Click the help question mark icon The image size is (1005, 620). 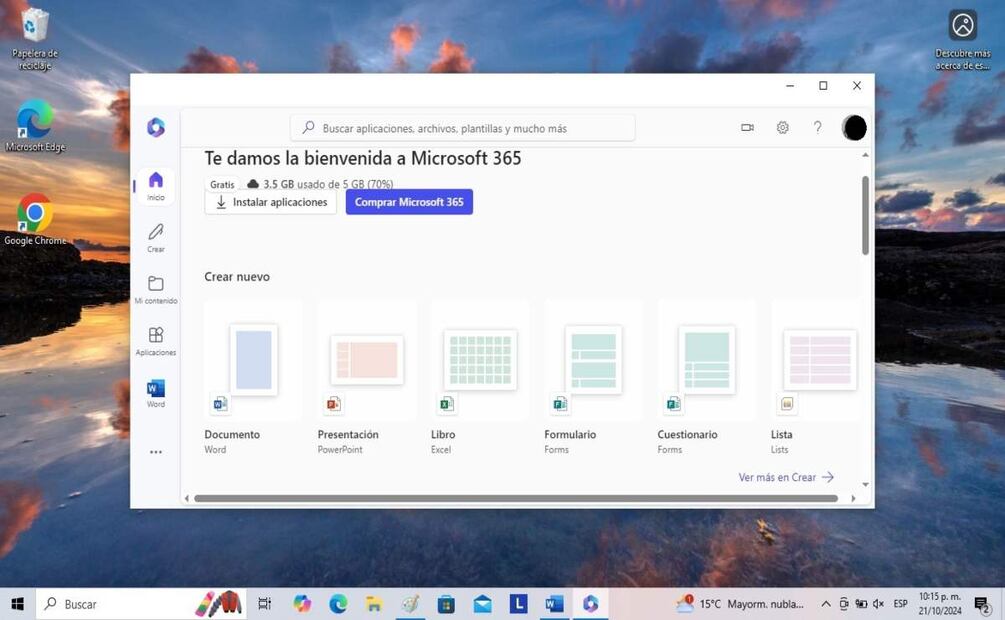817,128
